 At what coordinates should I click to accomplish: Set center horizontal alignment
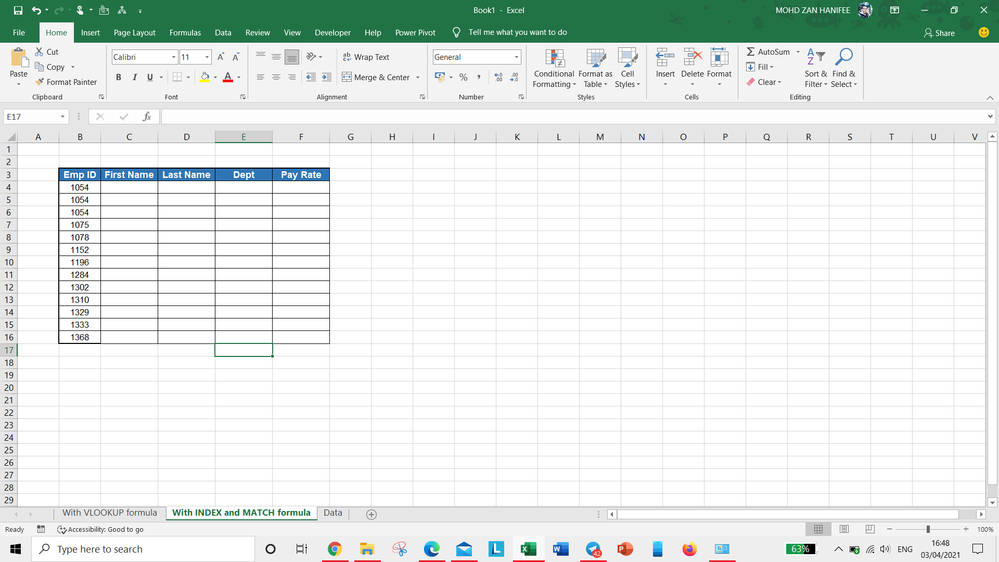276,77
